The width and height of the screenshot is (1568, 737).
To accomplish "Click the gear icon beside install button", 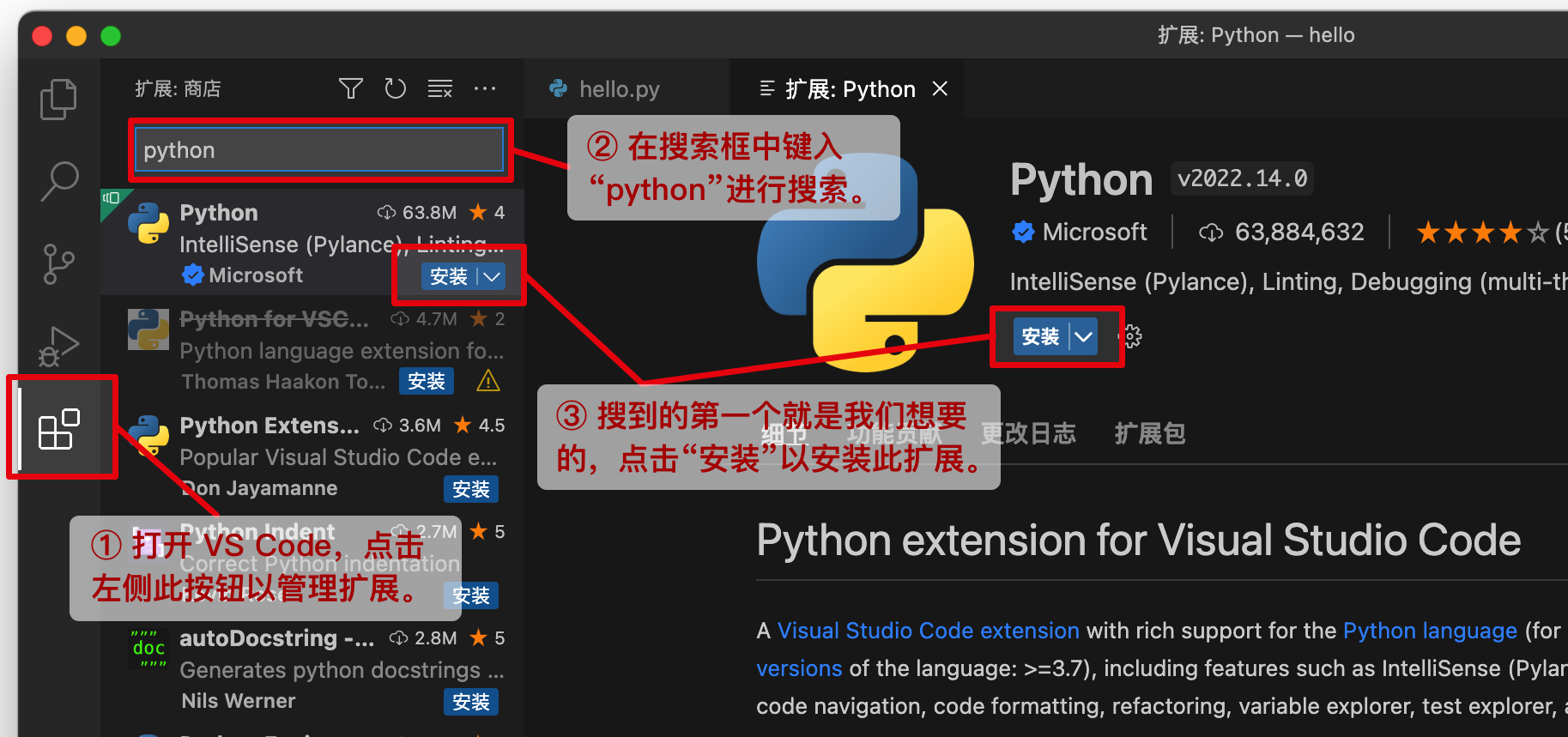I will [1132, 336].
